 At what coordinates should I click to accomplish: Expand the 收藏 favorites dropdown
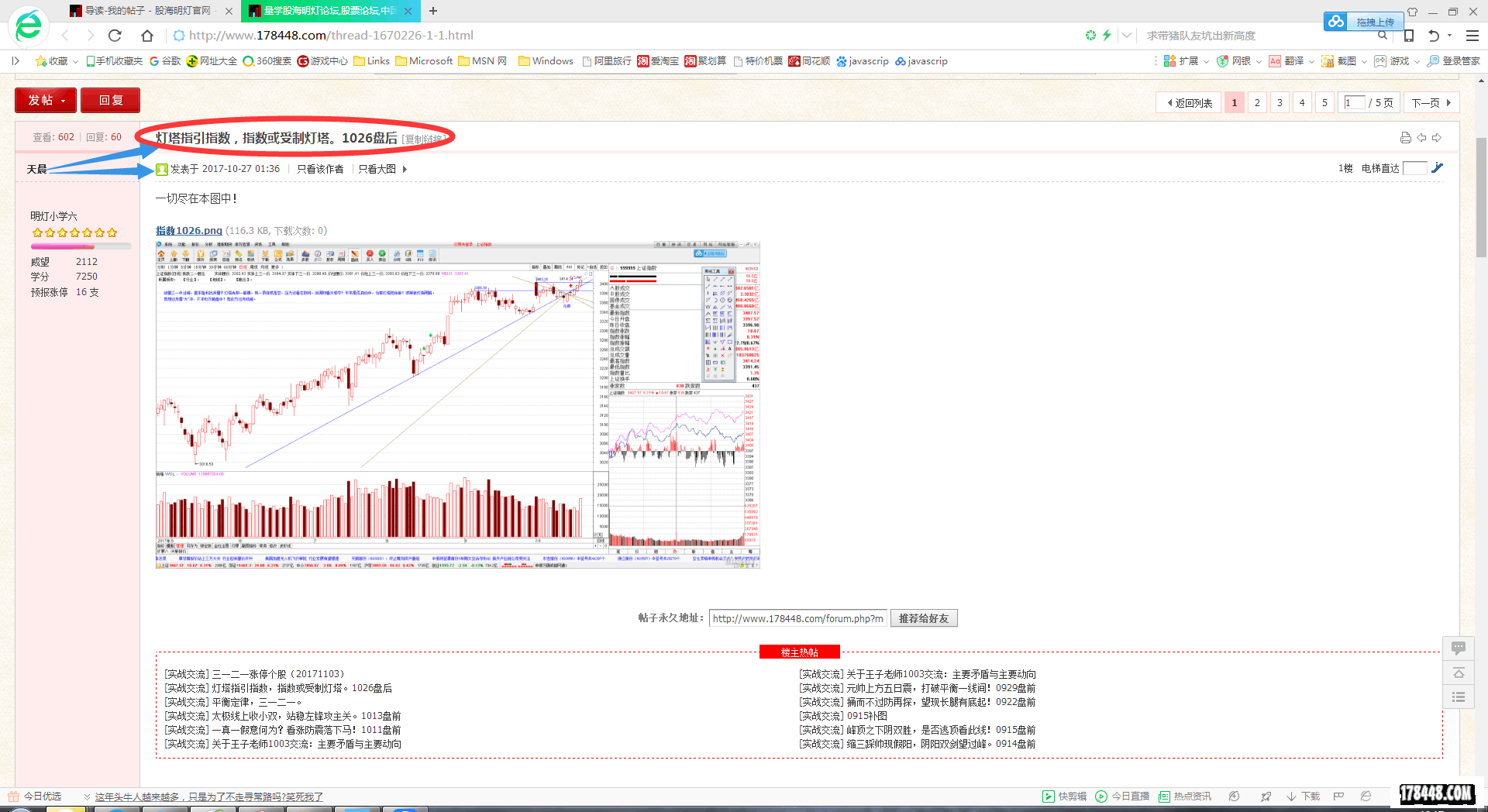click(x=76, y=62)
